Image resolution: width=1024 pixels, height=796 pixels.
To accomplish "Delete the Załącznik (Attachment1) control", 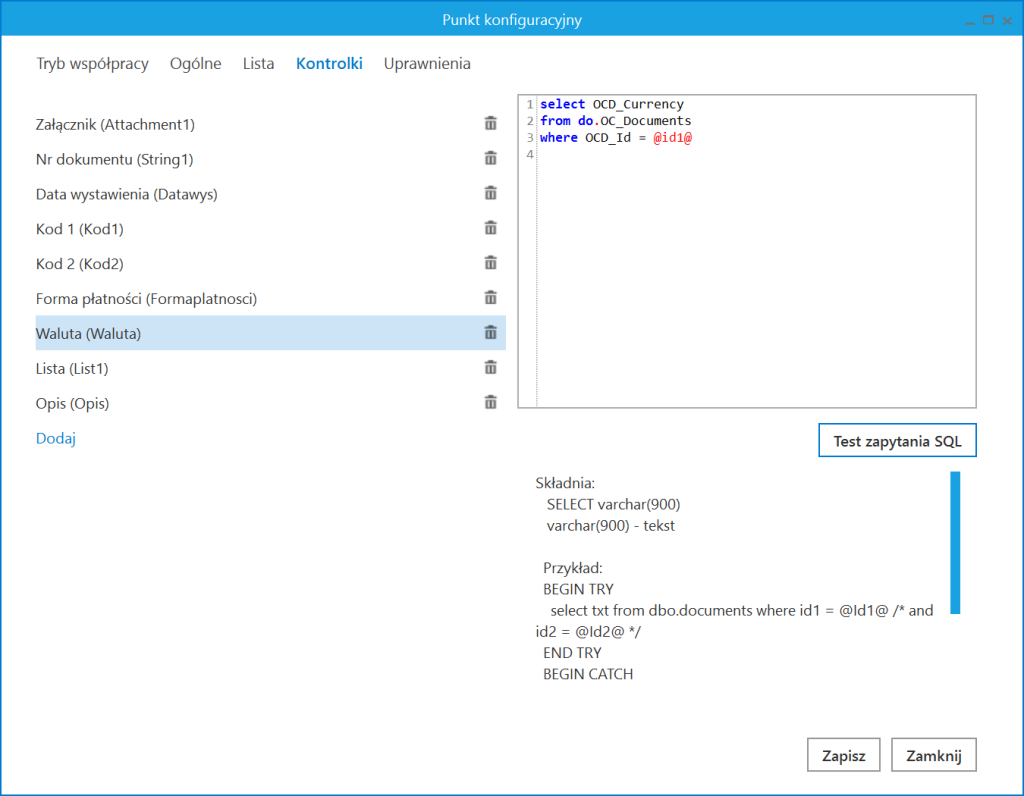I will [490, 124].
